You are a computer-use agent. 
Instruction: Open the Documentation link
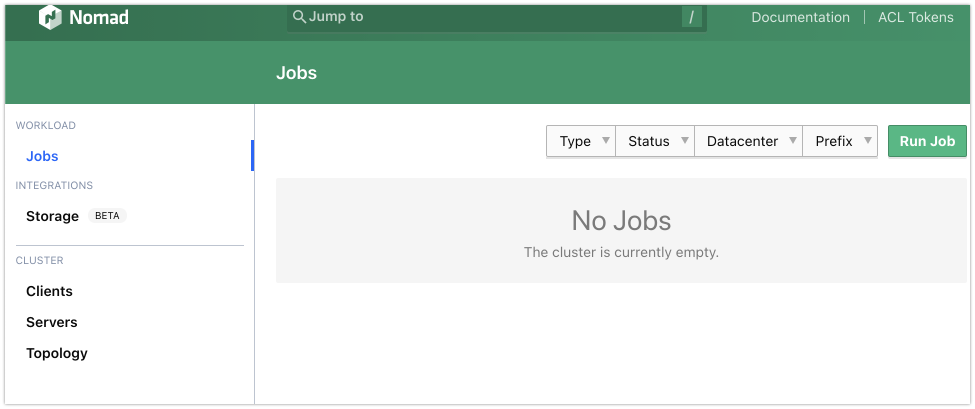800,17
